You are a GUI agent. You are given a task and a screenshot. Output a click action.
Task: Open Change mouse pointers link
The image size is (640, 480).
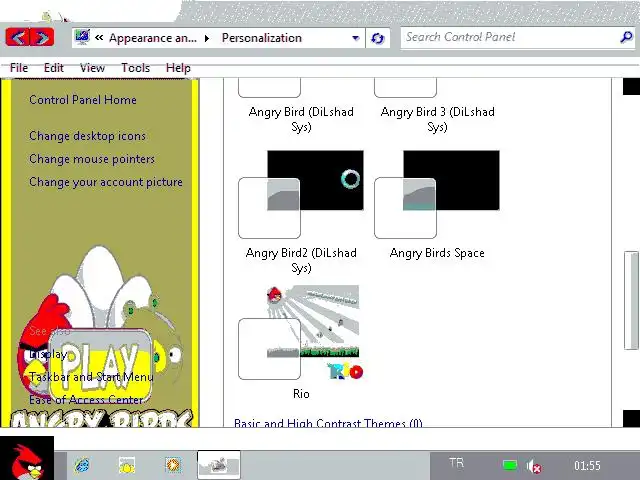tap(92, 159)
